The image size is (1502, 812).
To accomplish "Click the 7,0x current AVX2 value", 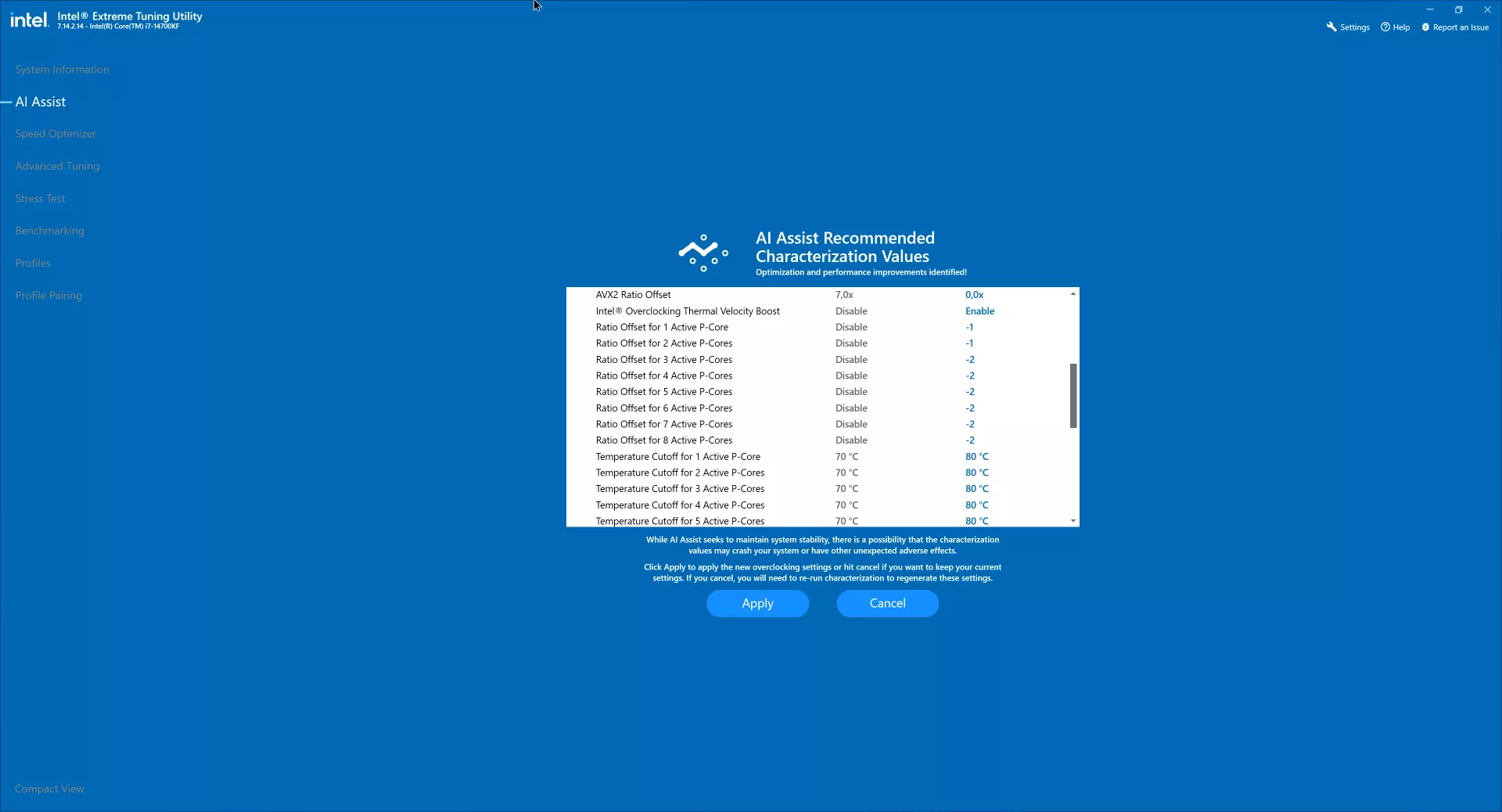I will pos(844,295).
